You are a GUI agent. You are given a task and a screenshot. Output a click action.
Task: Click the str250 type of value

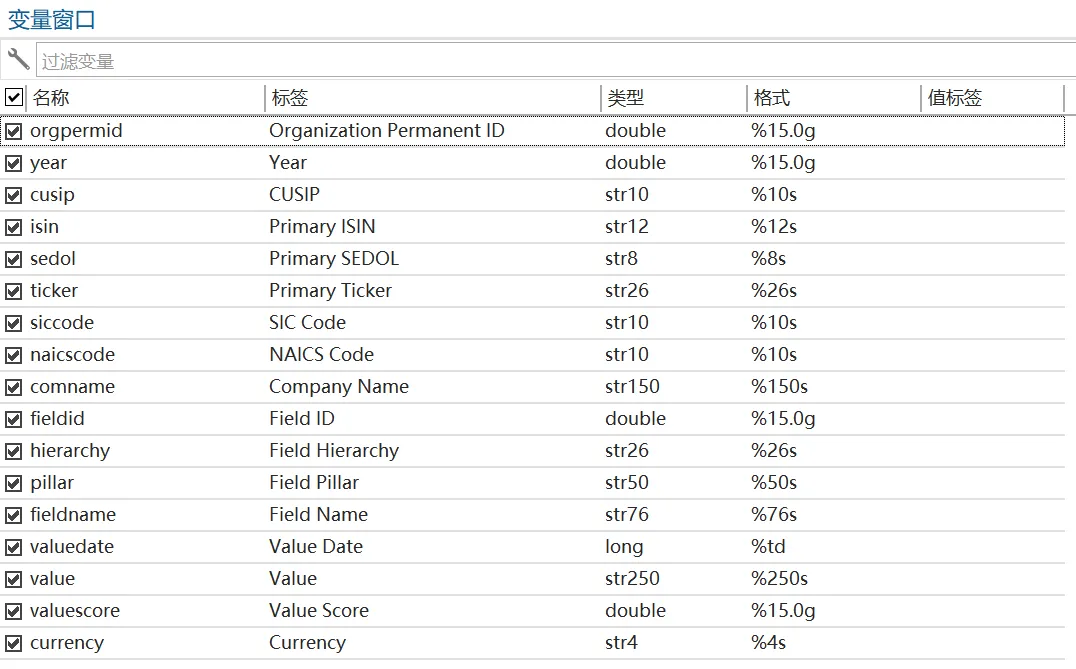click(x=632, y=579)
